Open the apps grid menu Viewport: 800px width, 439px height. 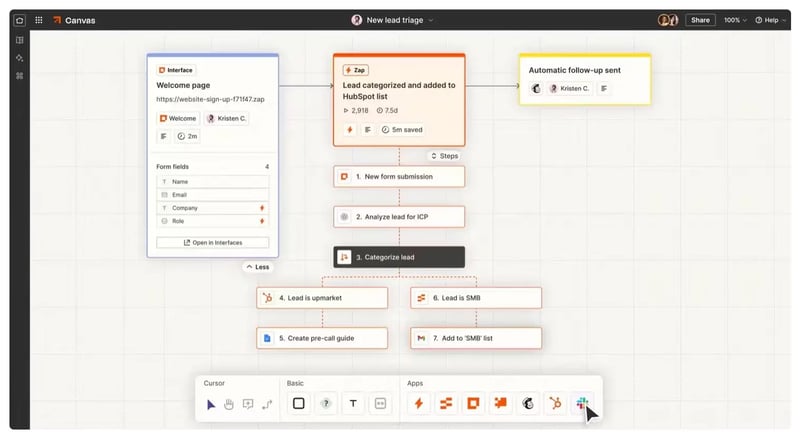pyautogui.click(x=39, y=20)
